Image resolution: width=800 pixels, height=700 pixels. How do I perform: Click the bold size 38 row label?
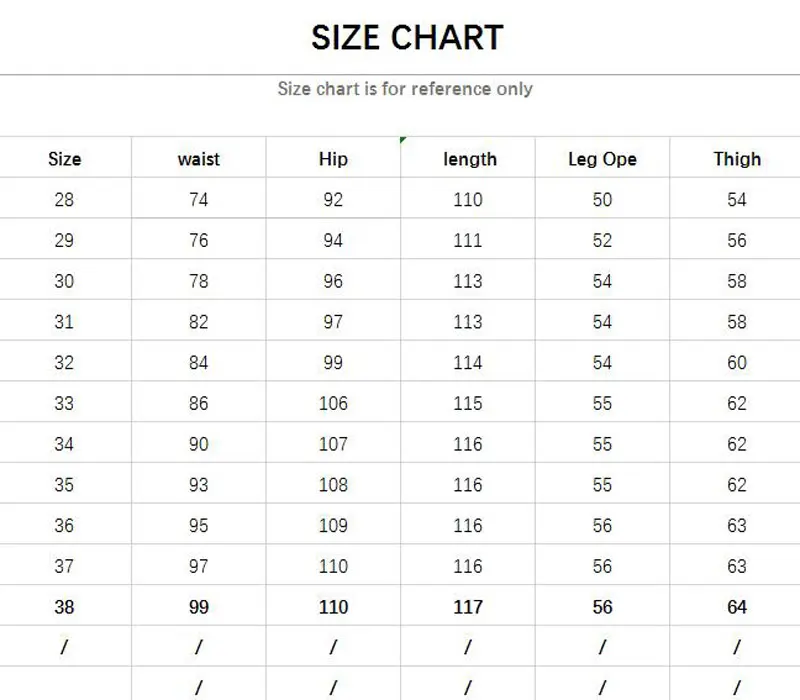(64, 607)
